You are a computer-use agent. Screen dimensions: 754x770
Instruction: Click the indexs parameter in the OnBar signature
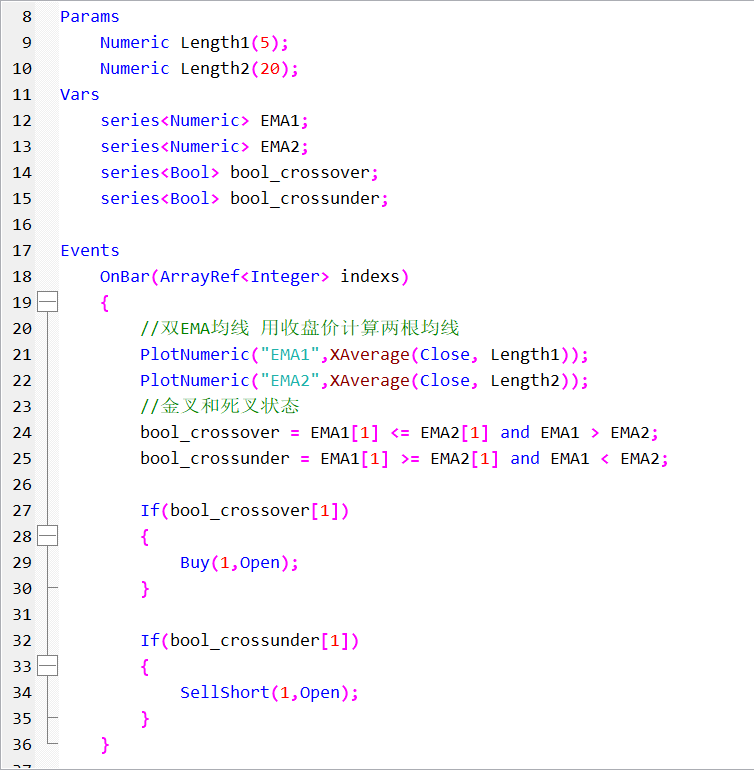pyautogui.click(x=370, y=276)
